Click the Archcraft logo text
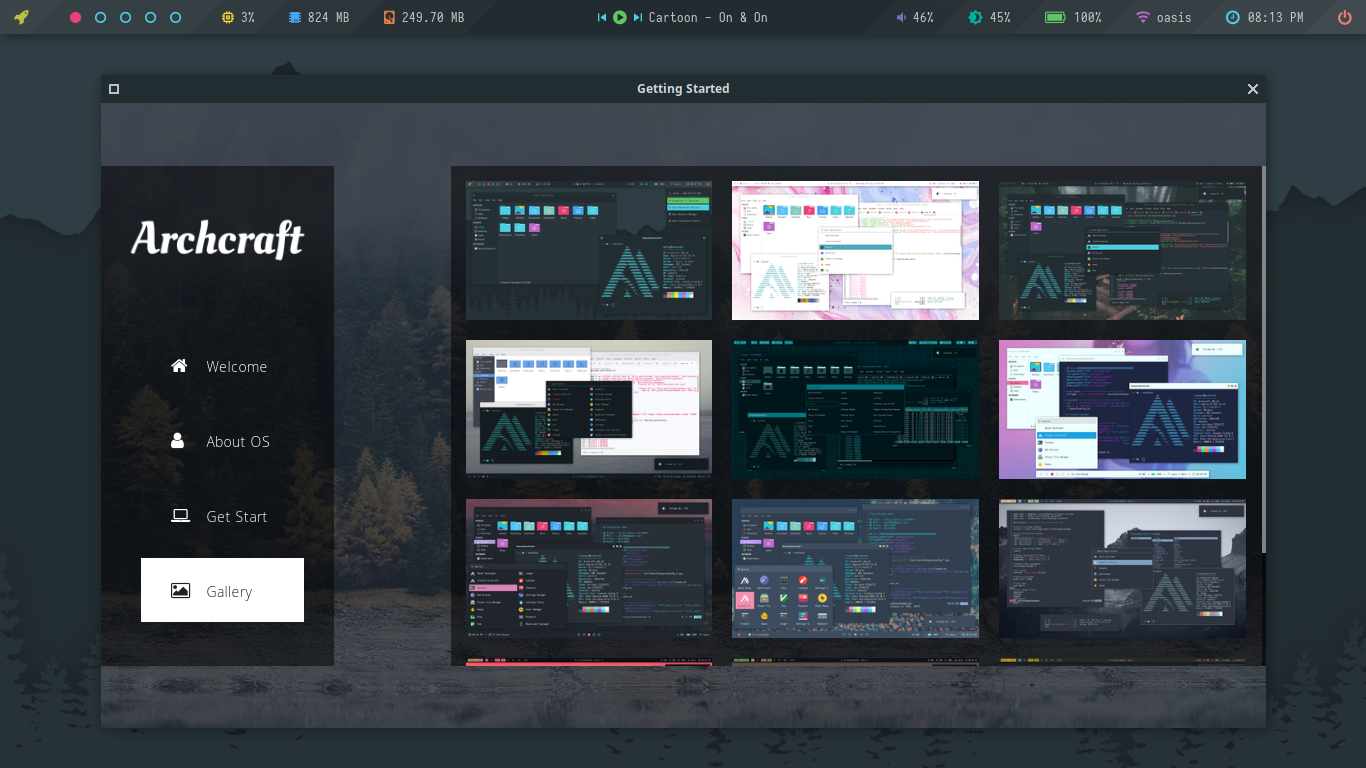Image resolution: width=1366 pixels, height=768 pixels. tap(217, 240)
